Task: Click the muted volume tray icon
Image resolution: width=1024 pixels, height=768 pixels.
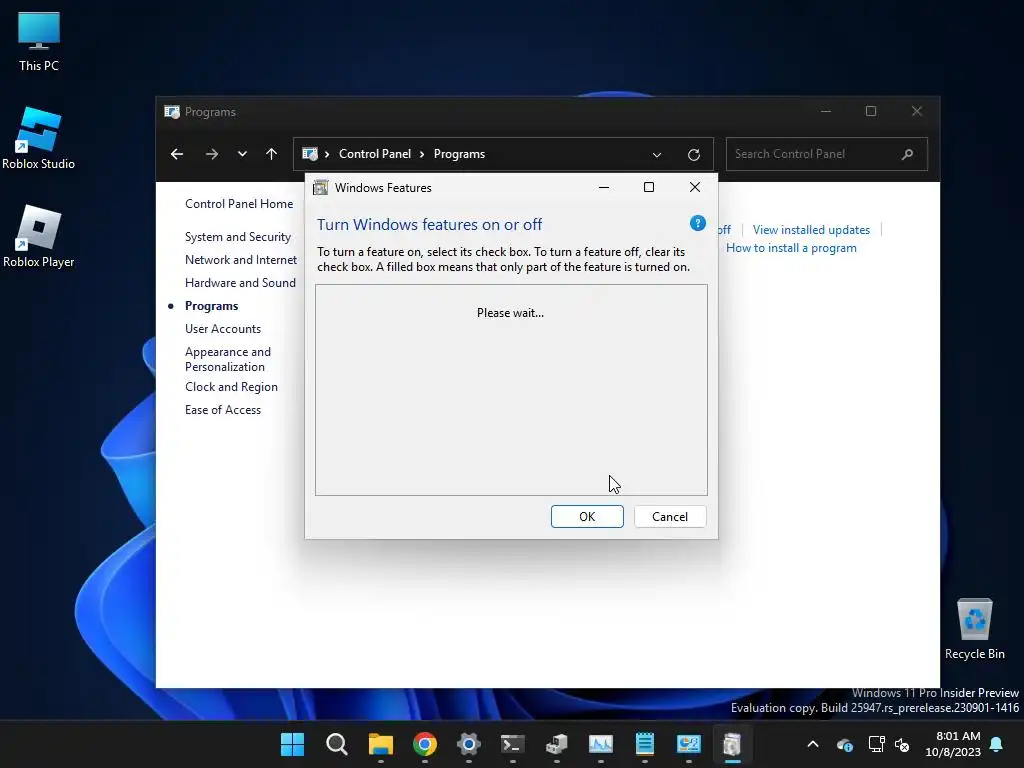Action: [902, 744]
